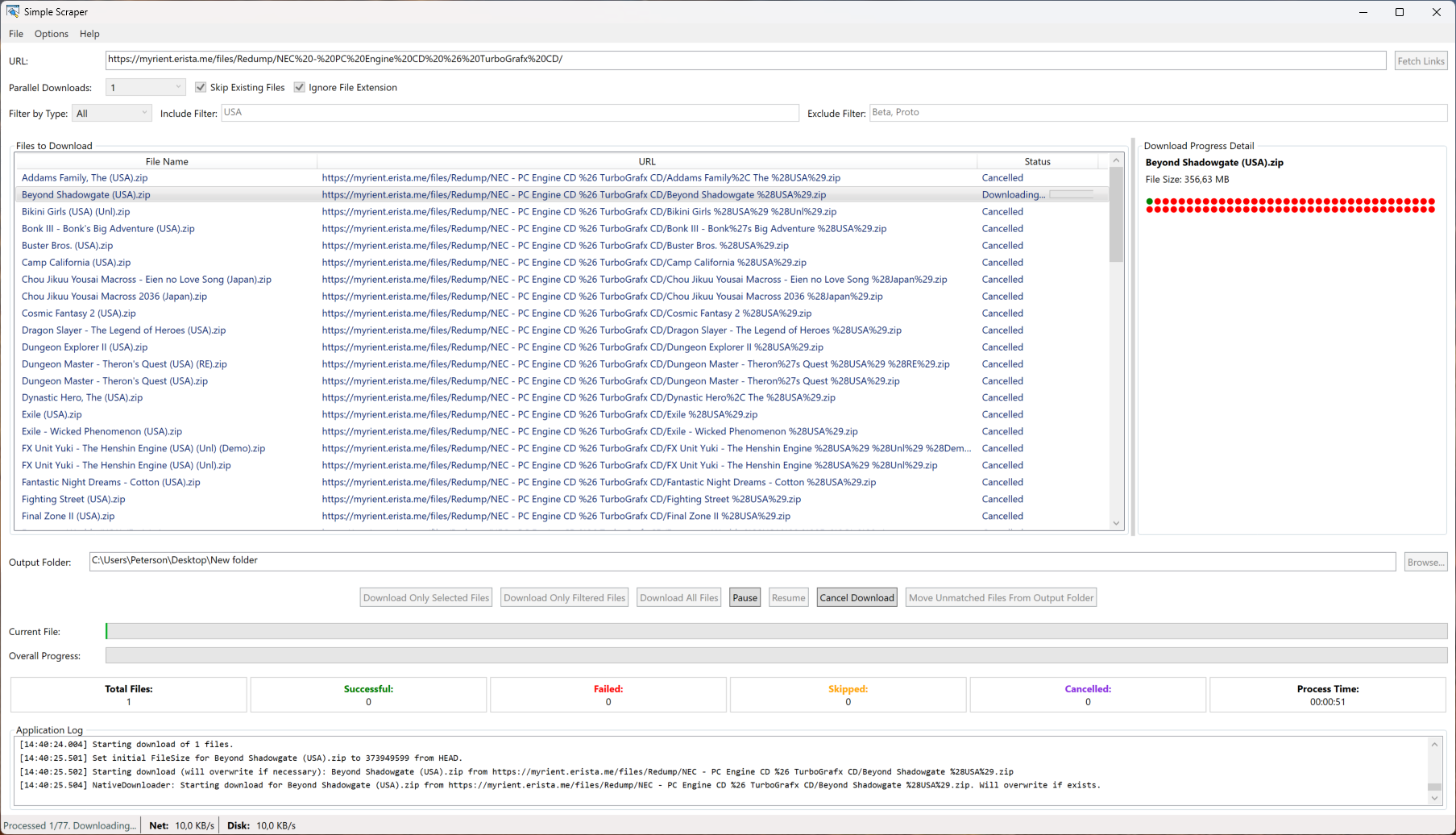Open the Filter by Type dropdown

(x=112, y=114)
